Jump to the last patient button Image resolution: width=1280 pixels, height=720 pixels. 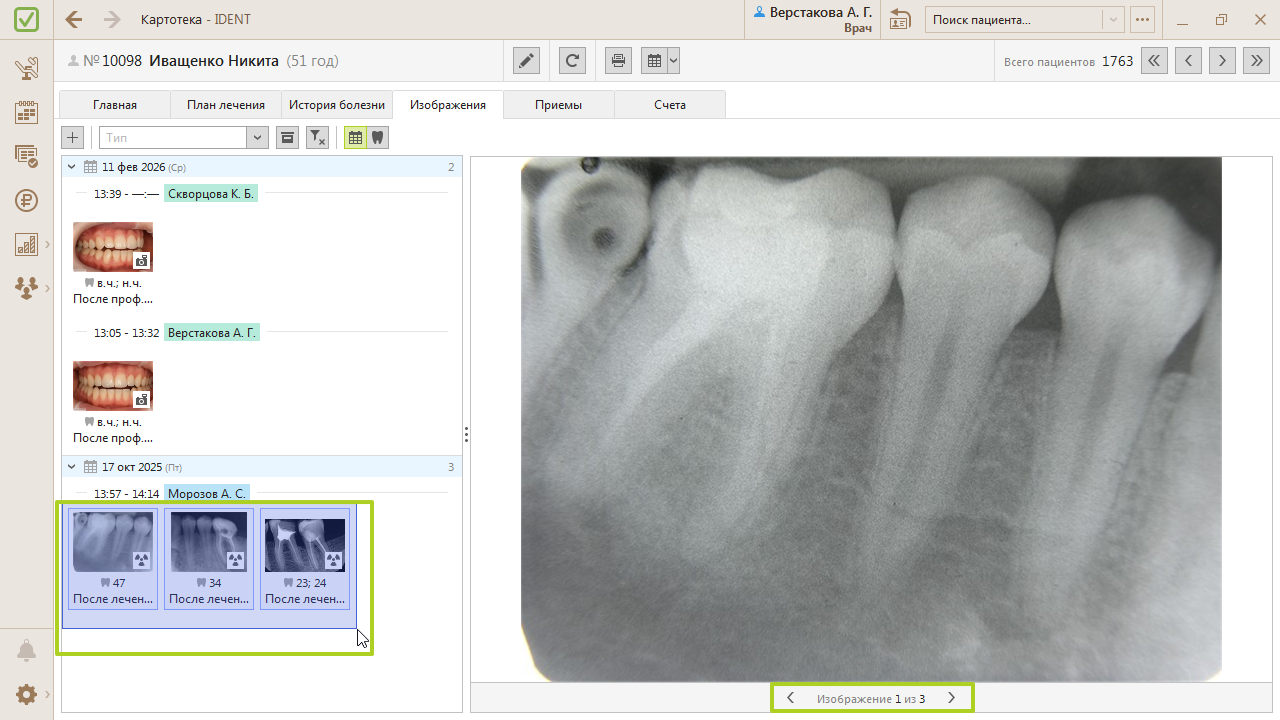tap(1256, 61)
